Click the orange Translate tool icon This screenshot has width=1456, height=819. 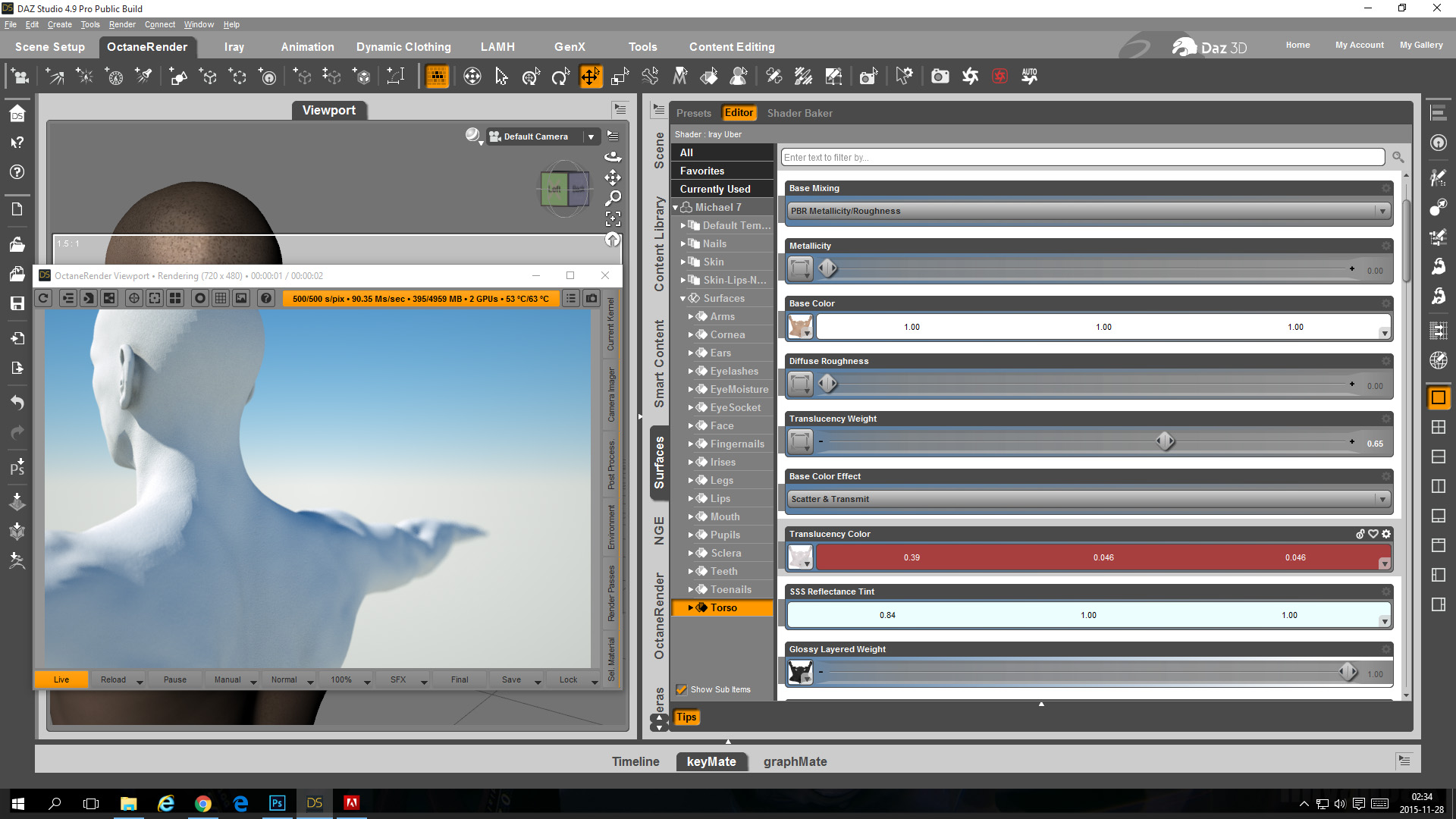[x=590, y=76]
